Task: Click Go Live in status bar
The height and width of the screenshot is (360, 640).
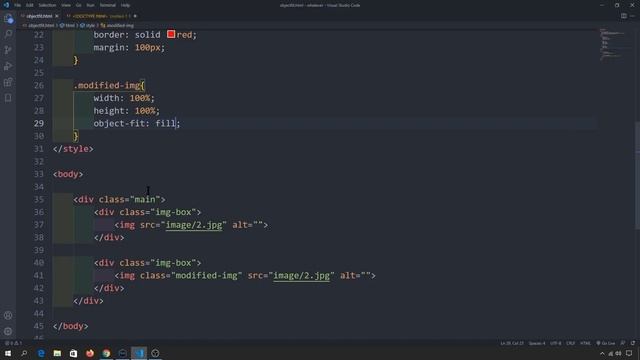Action: [605, 343]
